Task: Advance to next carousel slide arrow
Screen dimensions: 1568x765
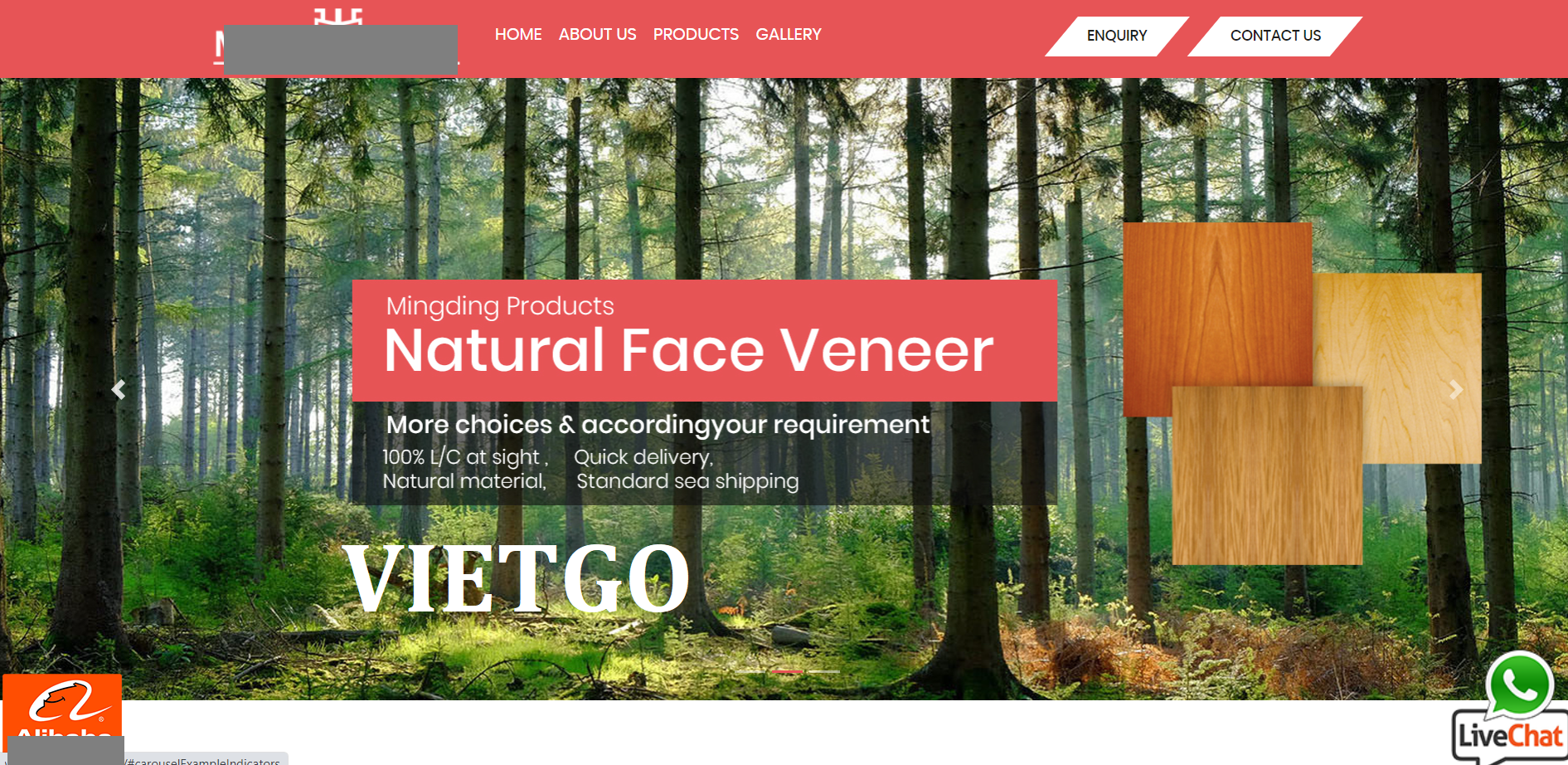Action: click(x=1455, y=389)
